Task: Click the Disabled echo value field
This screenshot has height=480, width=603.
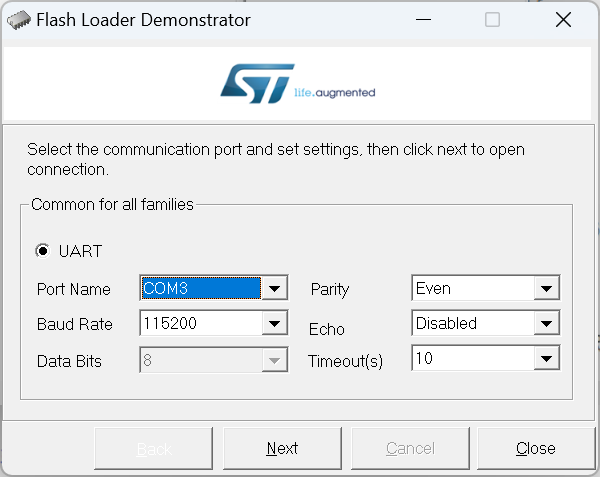Action: coord(474,324)
